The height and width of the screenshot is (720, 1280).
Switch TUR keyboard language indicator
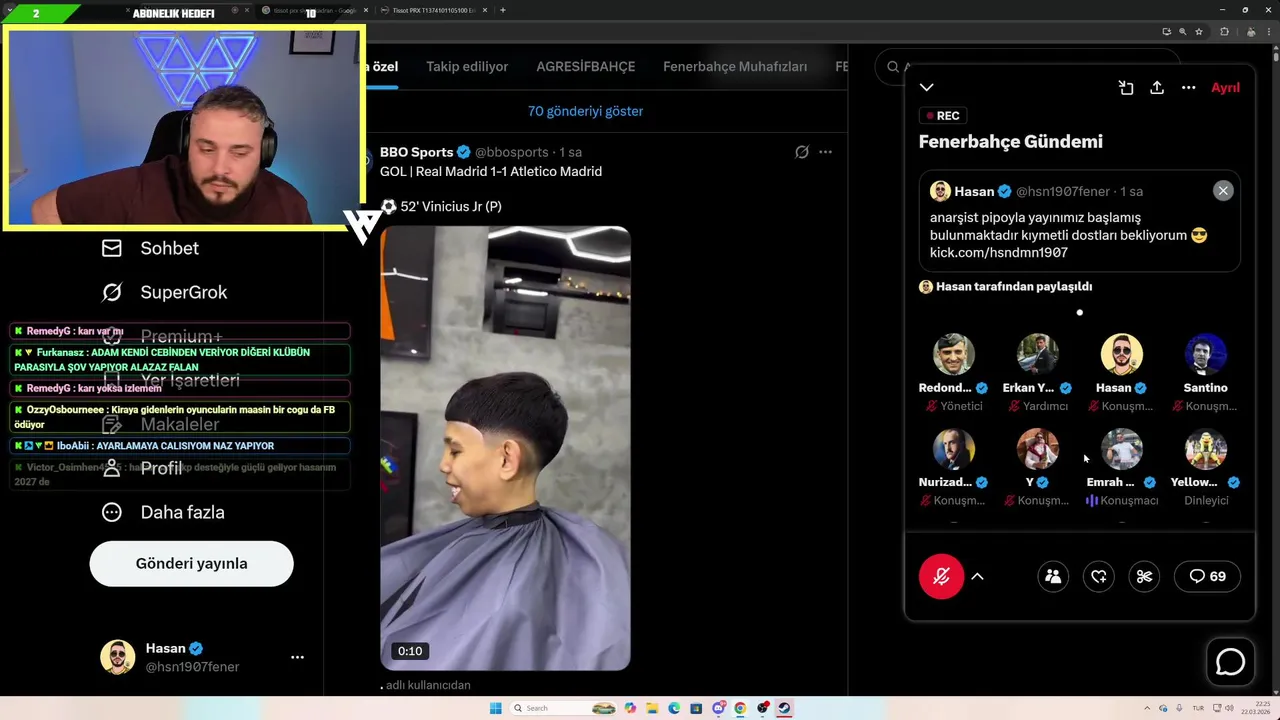pyautogui.click(x=1198, y=708)
